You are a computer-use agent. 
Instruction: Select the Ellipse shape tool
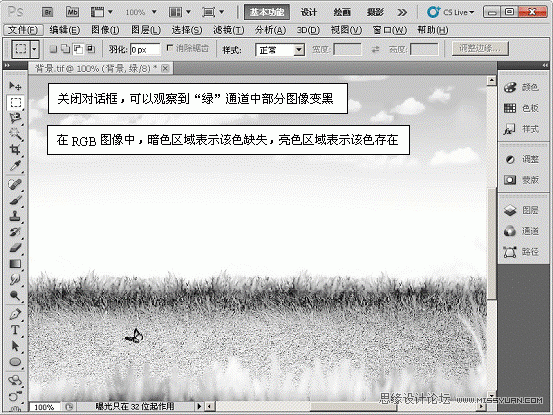click(15, 362)
